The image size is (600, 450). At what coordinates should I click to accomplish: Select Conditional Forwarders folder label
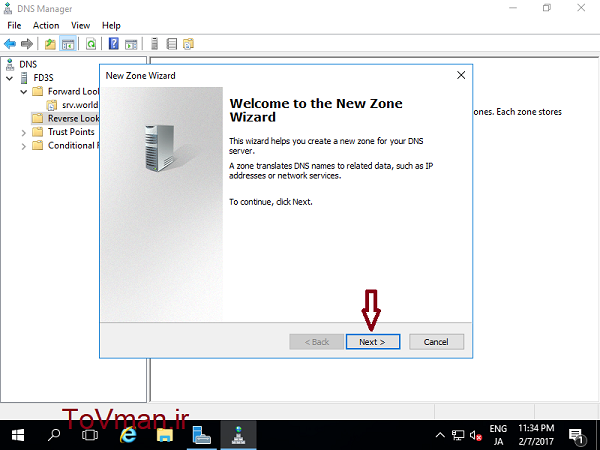pyautogui.click(x=73, y=146)
